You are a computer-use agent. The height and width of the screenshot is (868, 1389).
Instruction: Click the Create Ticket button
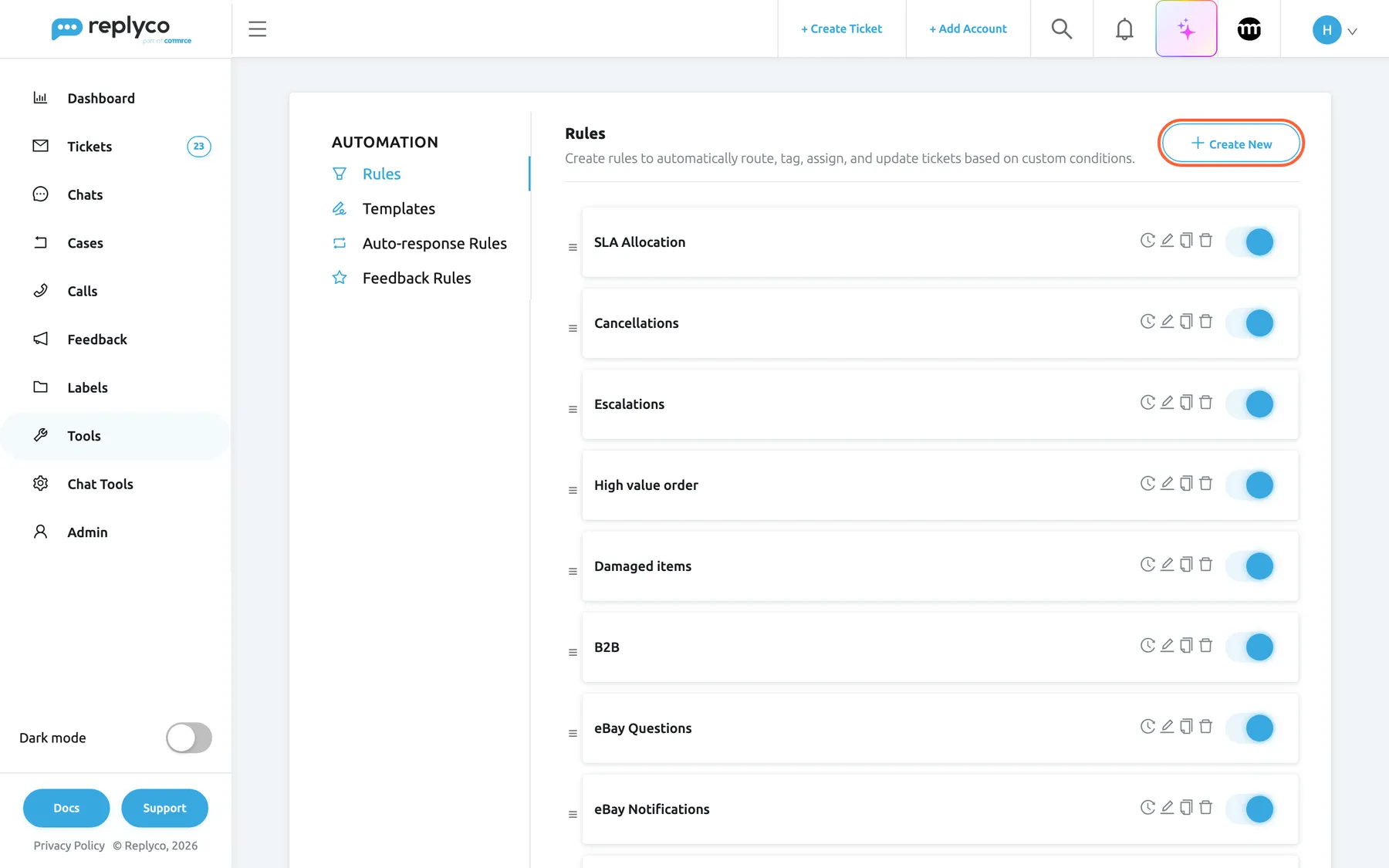tap(841, 29)
